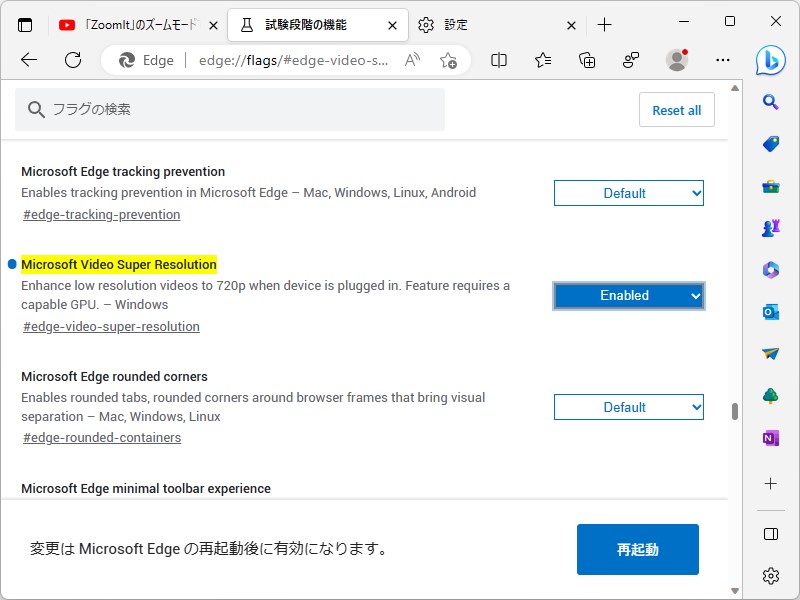Image resolution: width=800 pixels, height=600 pixels.
Task: Click the Reset all button
Action: click(x=676, y=109)
